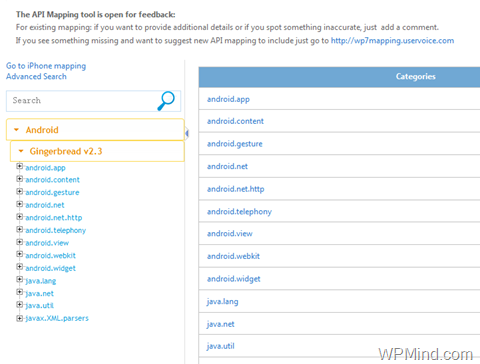Select android.view in the sidebar tree

[47, 243]
